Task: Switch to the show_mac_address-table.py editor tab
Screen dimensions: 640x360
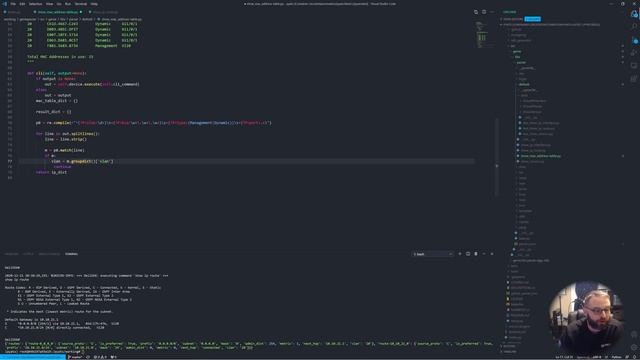Action: (58, 12)
